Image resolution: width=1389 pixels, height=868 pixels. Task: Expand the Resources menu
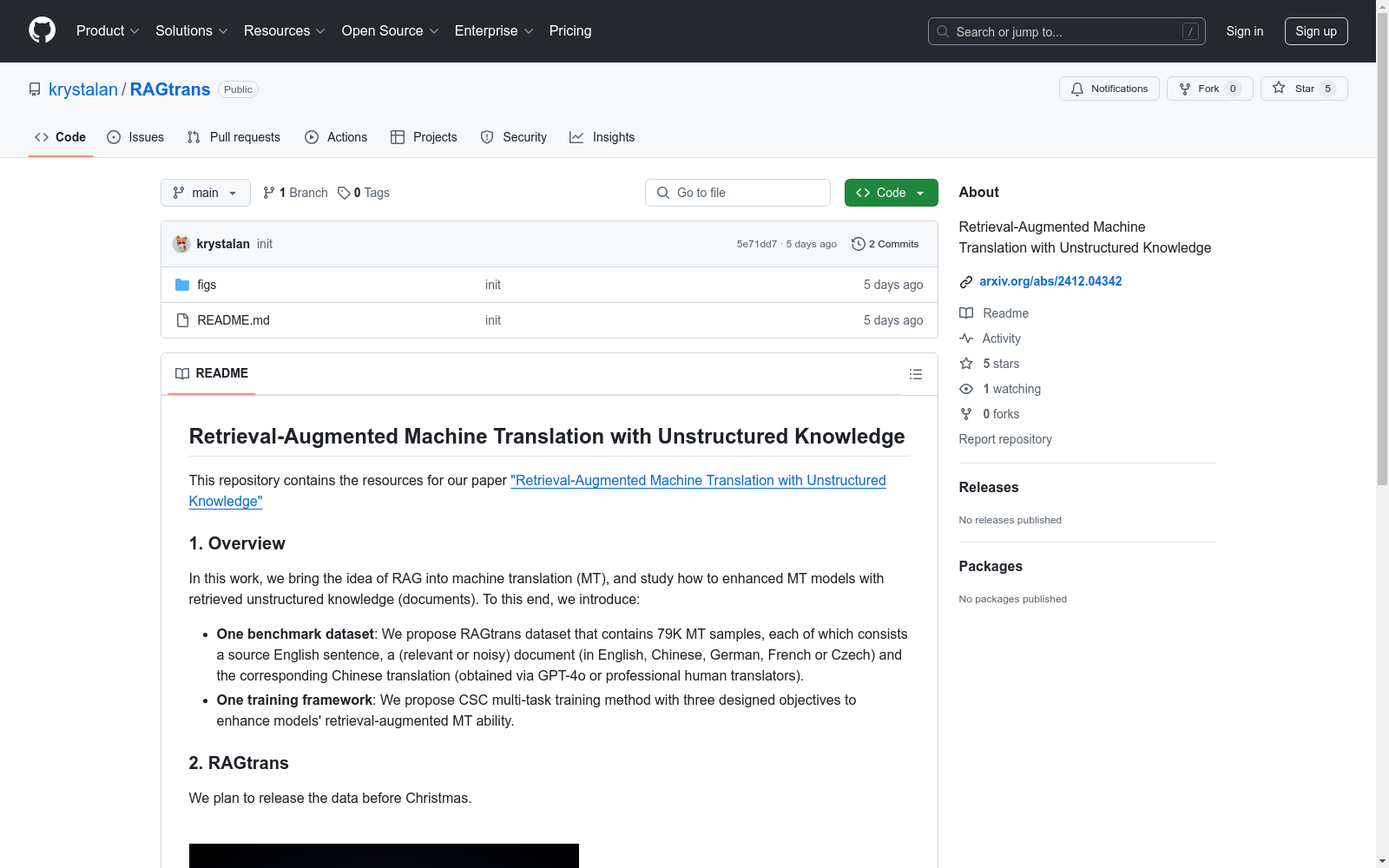pyautogui.click(x=285, y=31)
